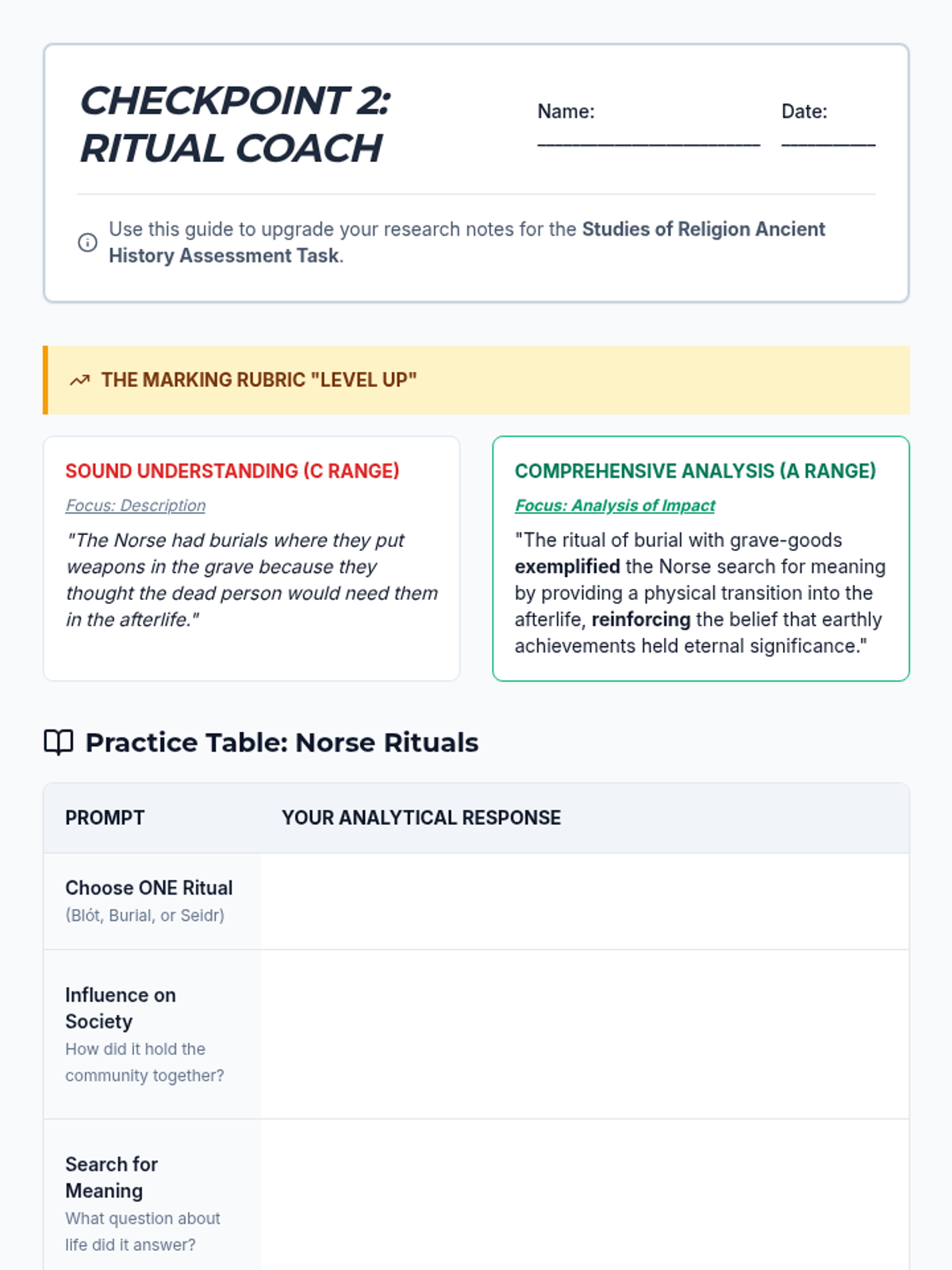
Task: Click the info circle icon
Action: 87,243
